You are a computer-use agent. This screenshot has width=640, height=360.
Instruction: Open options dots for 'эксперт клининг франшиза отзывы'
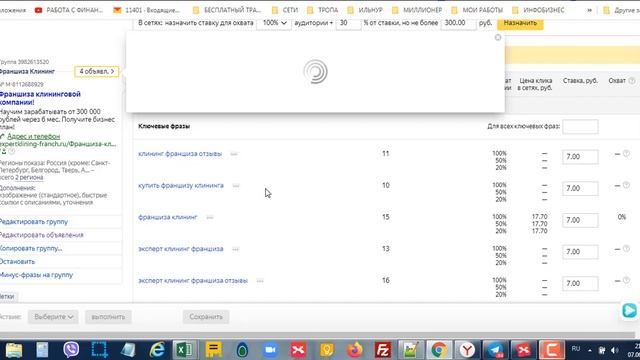260,281
